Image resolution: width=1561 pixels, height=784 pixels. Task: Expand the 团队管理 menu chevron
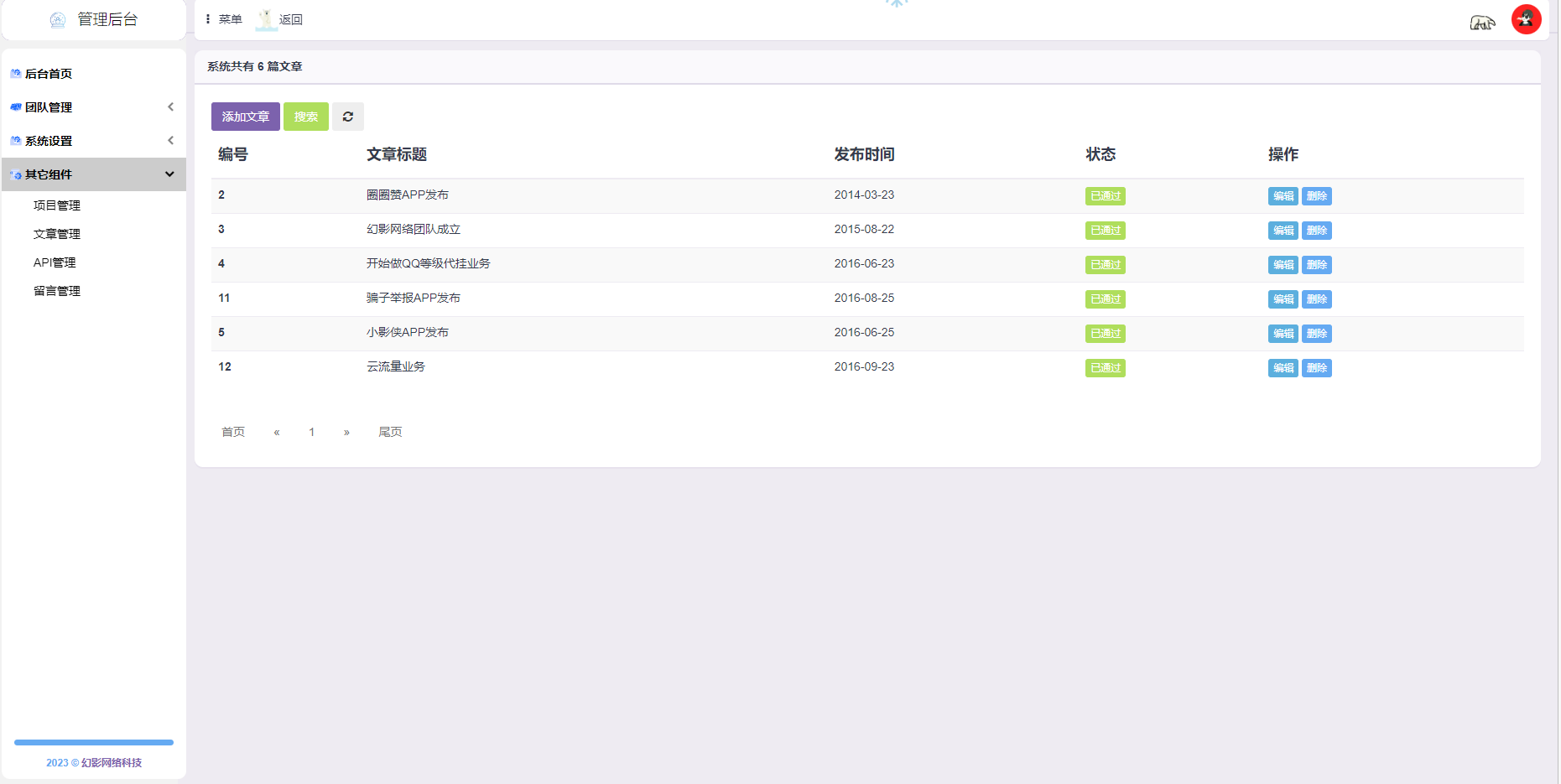(170, 106)
